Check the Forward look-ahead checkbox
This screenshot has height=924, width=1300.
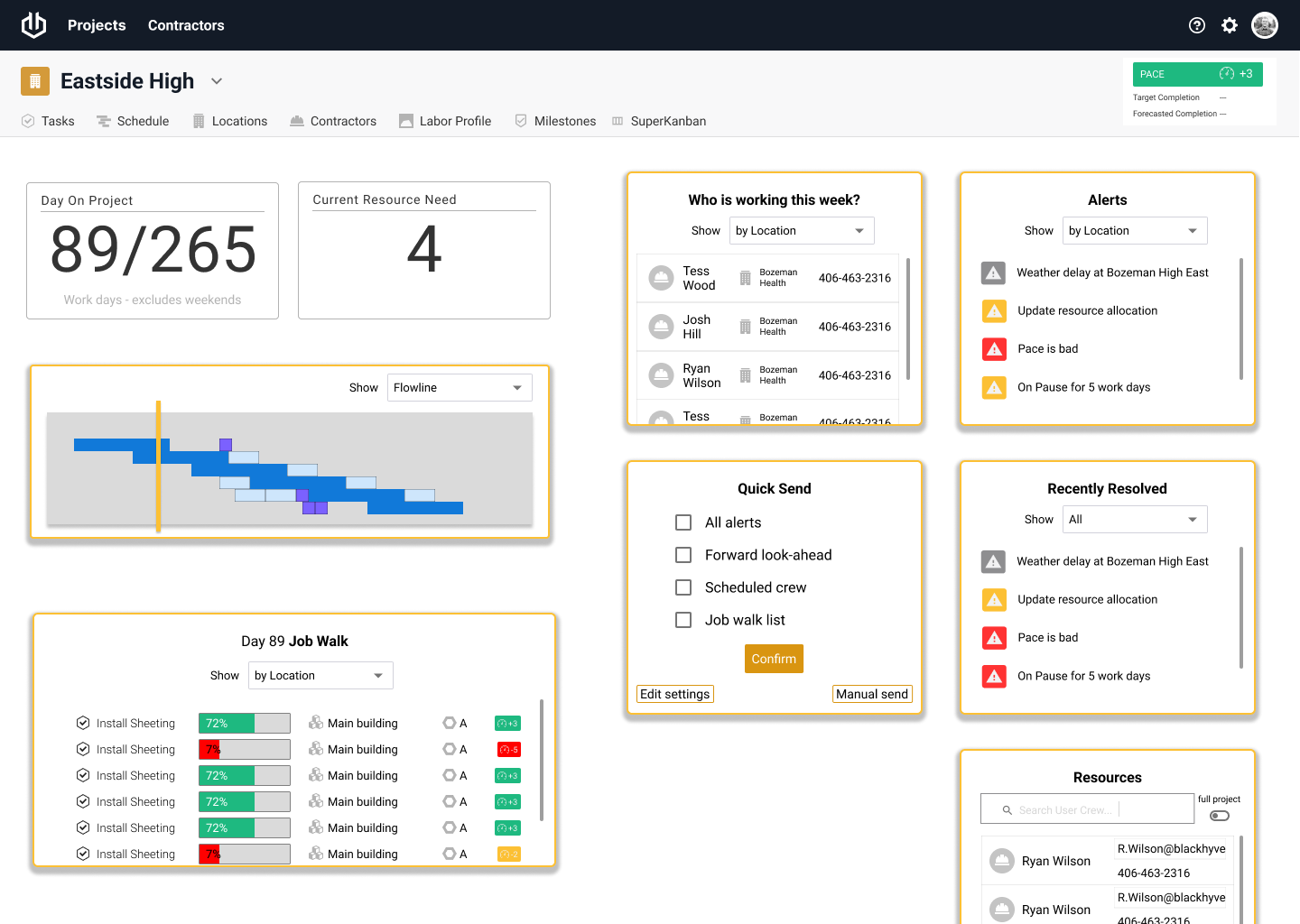[683, 555]
